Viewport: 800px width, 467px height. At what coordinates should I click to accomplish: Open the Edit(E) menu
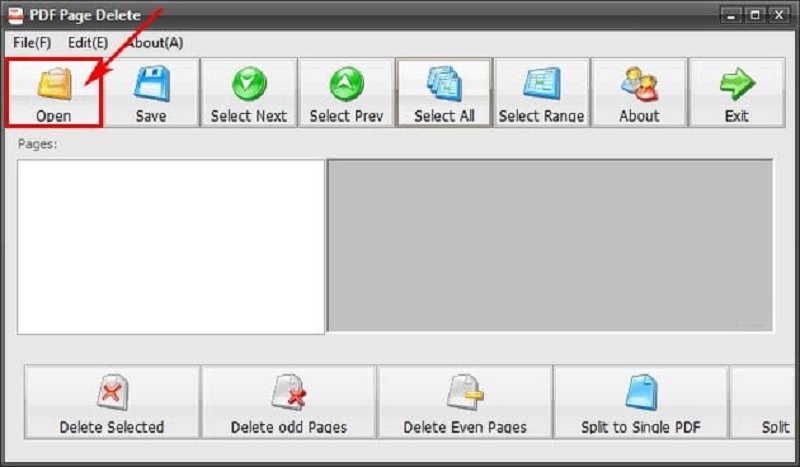[x=88, y=43]
